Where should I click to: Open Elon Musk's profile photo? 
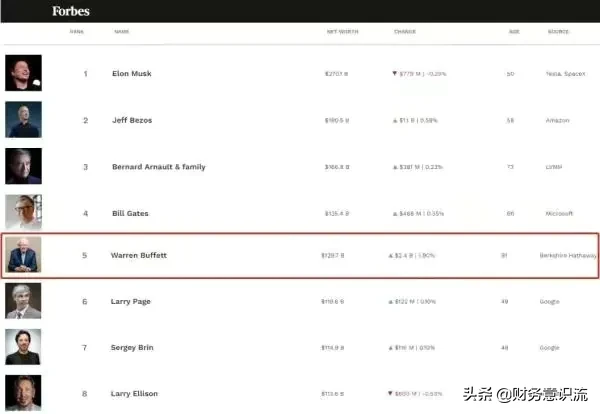23,73
